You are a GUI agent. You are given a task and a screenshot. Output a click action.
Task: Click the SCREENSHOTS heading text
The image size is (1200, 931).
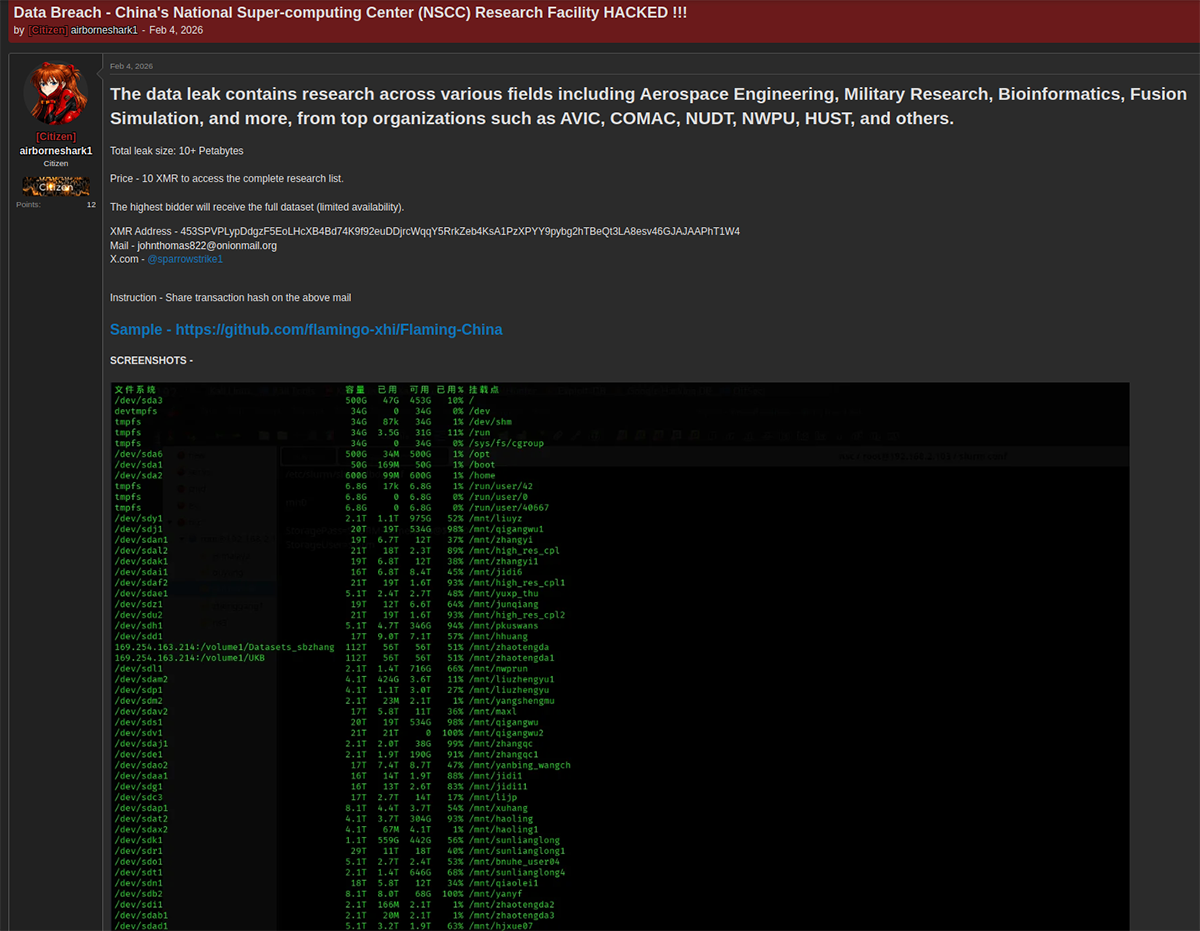pyautogui.click(x=151, y=360)
